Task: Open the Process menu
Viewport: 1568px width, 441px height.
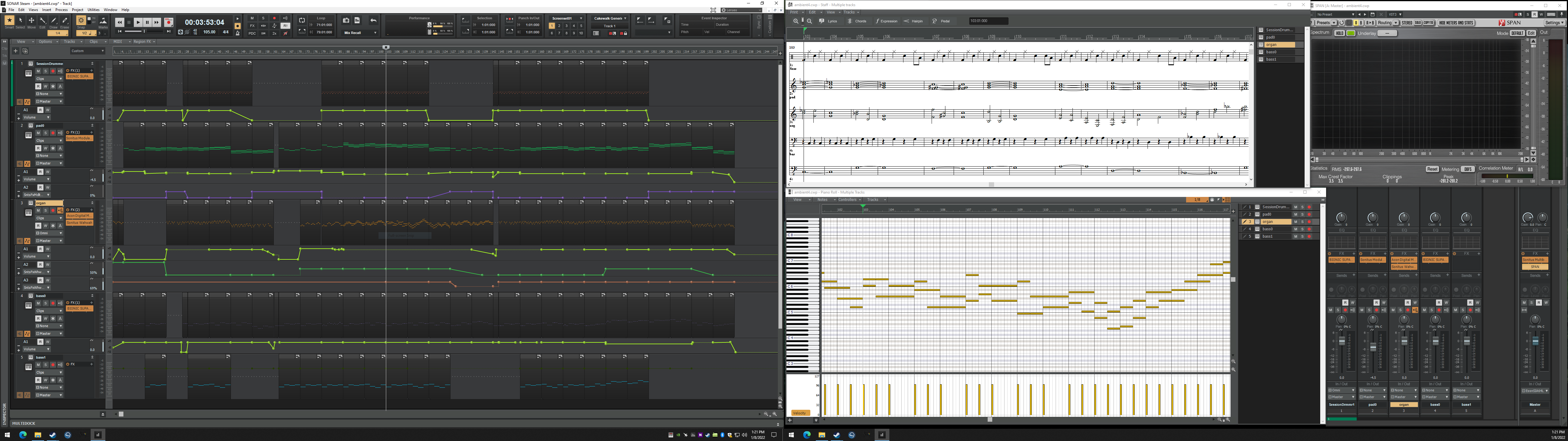Action: (62, 10)
